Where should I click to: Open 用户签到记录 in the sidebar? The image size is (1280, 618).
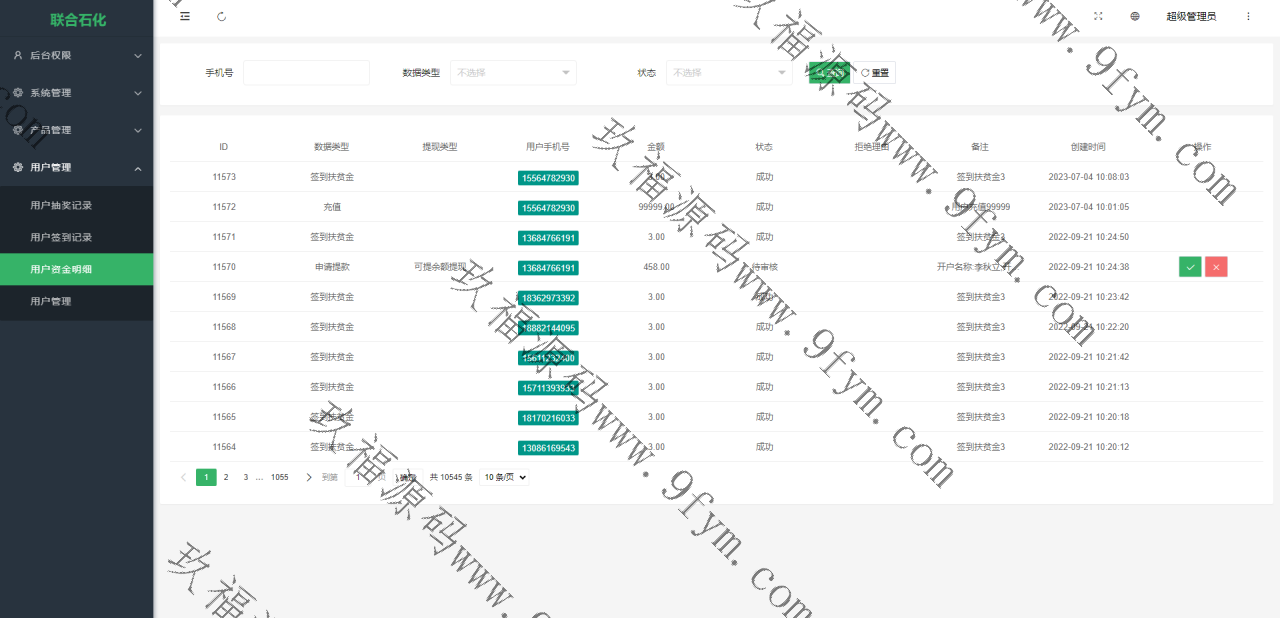pyautogui.click(x=61, y=237)
